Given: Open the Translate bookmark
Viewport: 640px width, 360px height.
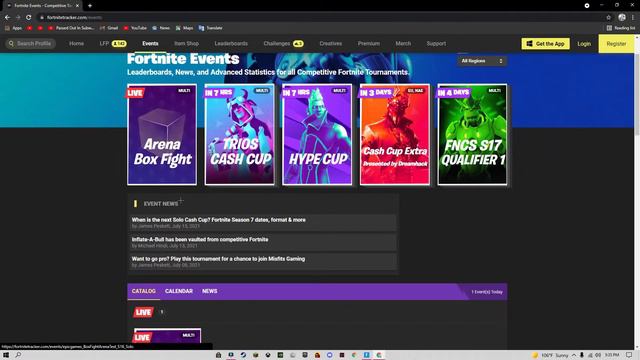Looking at the screenshot, I should click(x=211, y=28).
